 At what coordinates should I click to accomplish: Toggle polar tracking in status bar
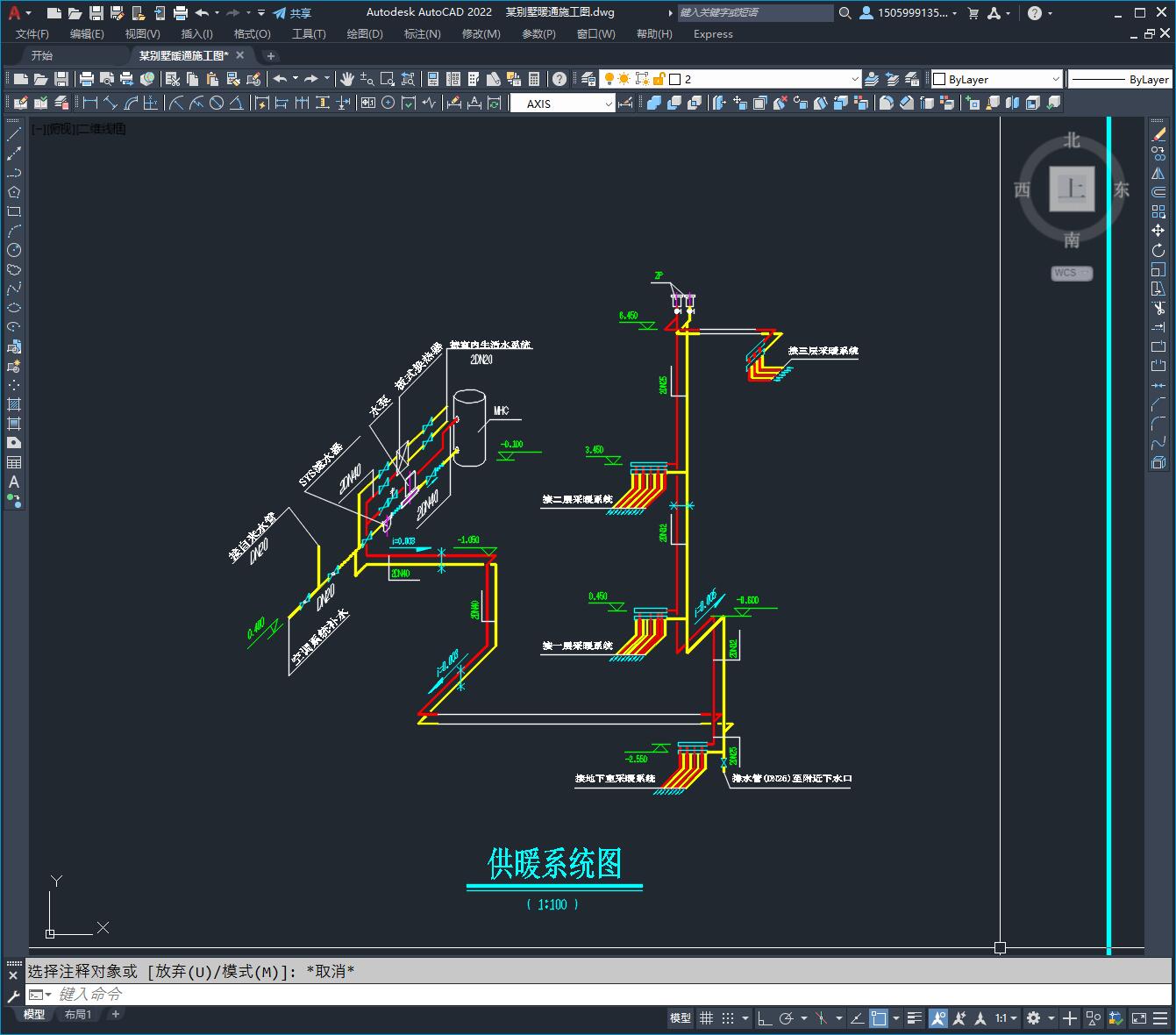click(787, 1018)
